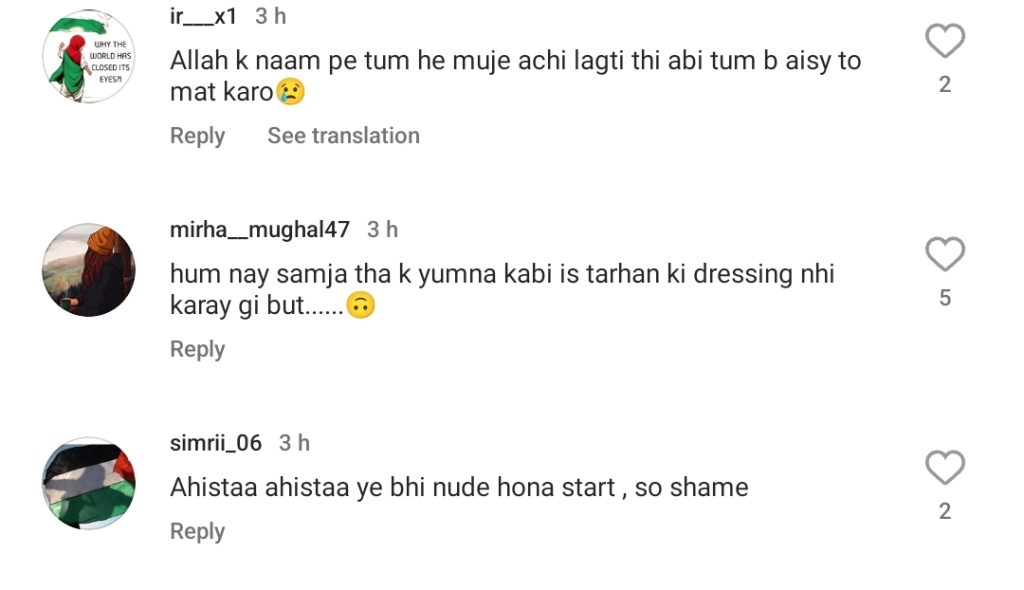Click See translation under first comment
The width and height of the screenshot is (1024, 590).
tap(343, 136)
